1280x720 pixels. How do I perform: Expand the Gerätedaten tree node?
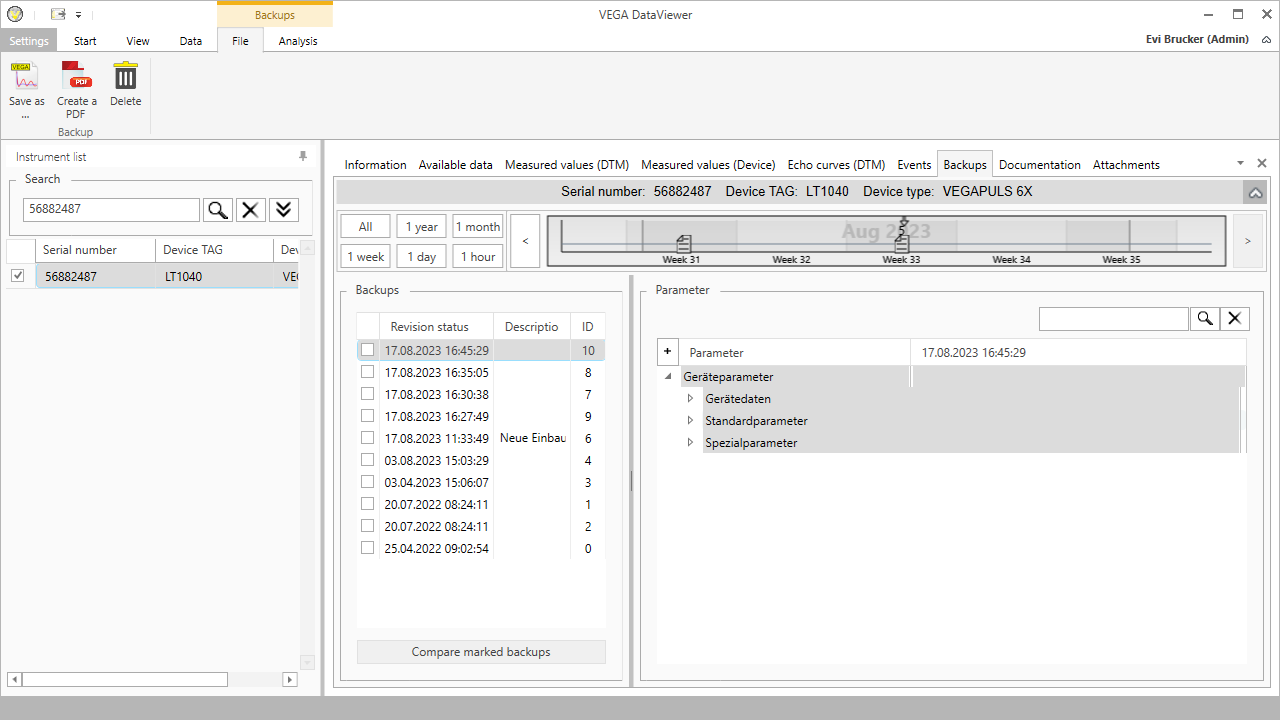(x=690, y=398)
